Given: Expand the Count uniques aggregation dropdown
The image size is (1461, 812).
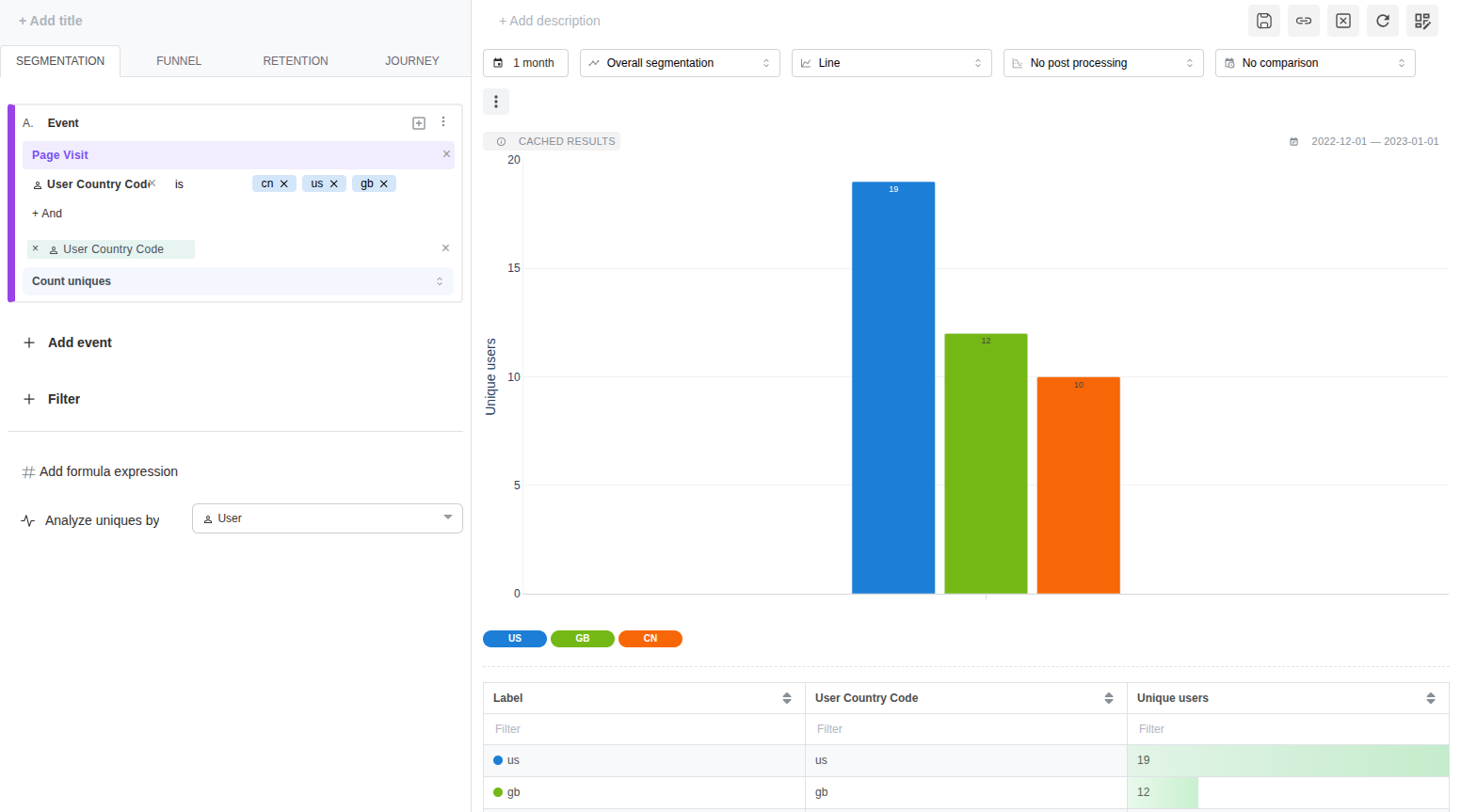Looking at the screenshot, I should [237, 281].
